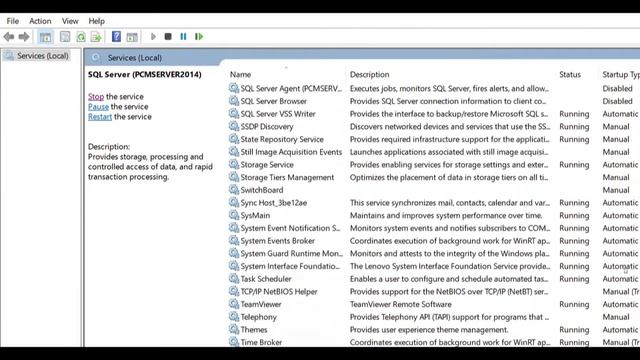
Task: Click the Restart Service toolbar icon
Action: [x=199, y=37]
